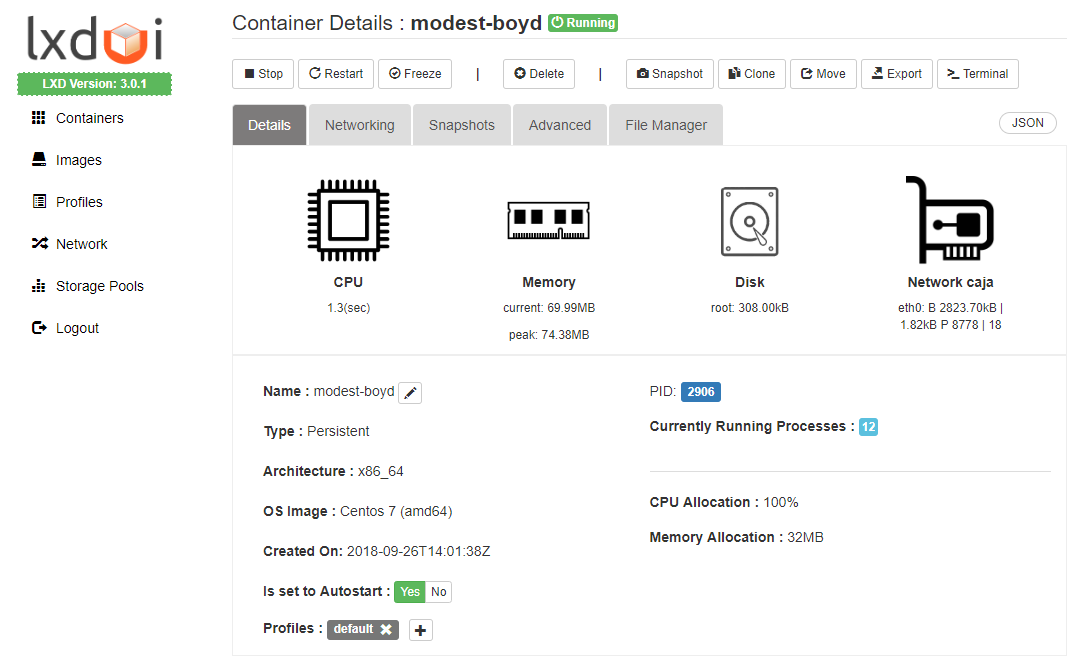Edit container name with pencil icon
The height and width of the screenshot is (667, 1082).
[x=410, y=392]
